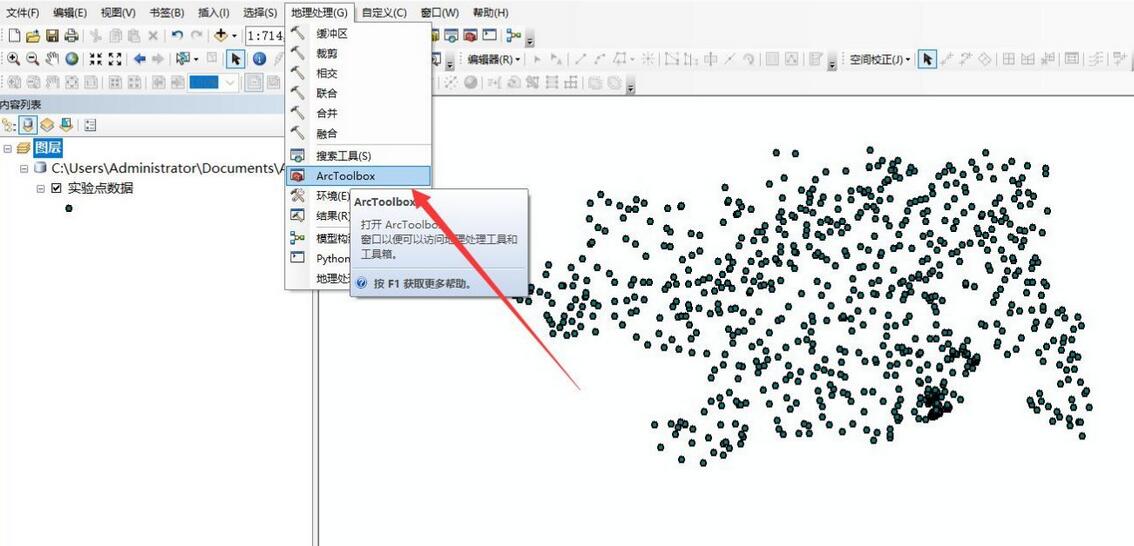The height and width of the screenshot is (546, 1134).
Task: Click fixed zoom in icon
Action: click(x=95, y=59)
